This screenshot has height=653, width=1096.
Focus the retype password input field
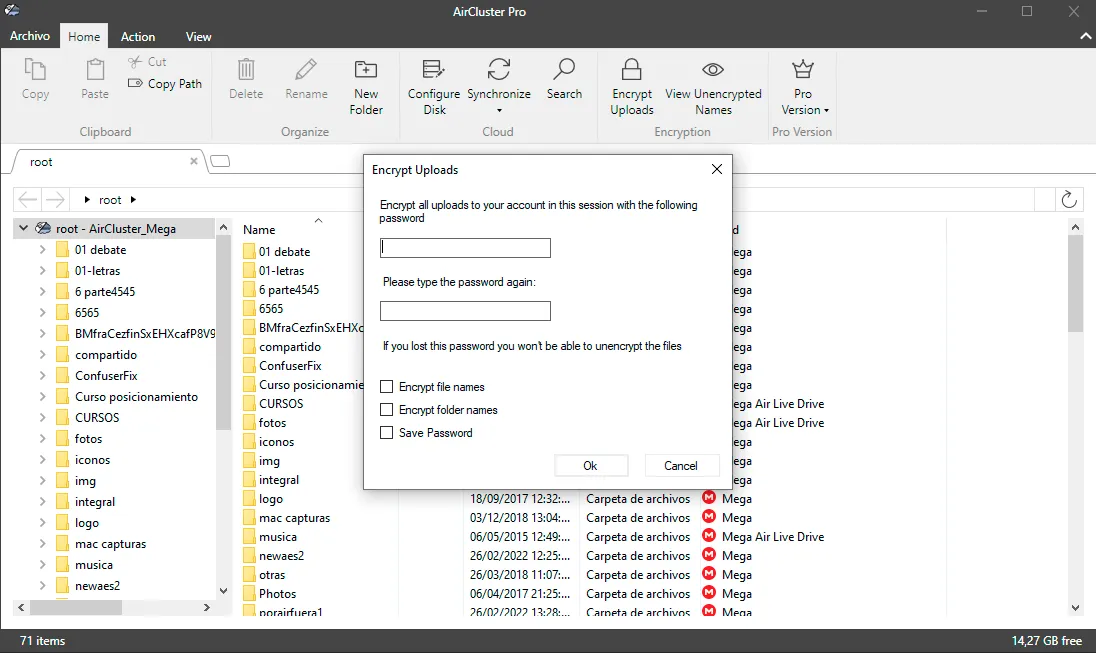point(466,311)
